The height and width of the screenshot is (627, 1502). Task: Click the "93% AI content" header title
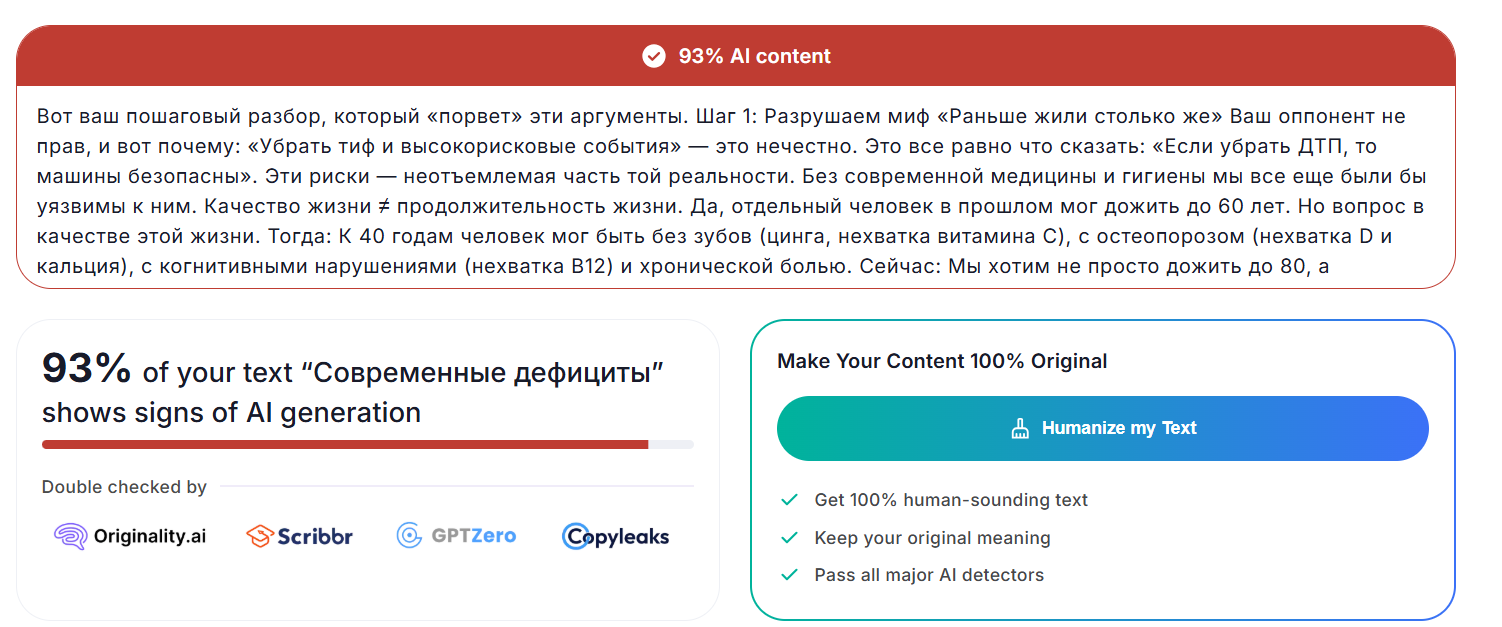click(x=754, y=56)
